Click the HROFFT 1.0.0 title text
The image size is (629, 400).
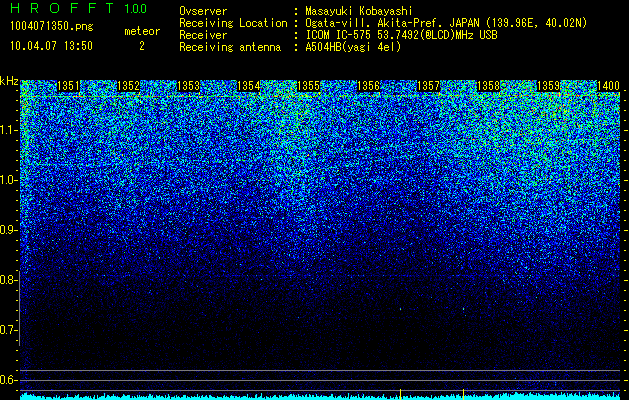click(78, 8)
